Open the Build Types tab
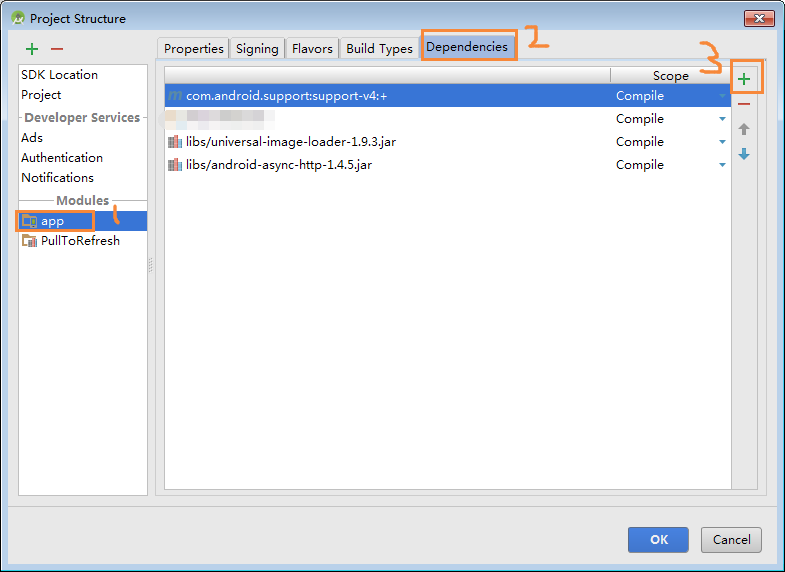Image resolution: width=785 pixels, height=572 pixels. [x=379, y=49]
